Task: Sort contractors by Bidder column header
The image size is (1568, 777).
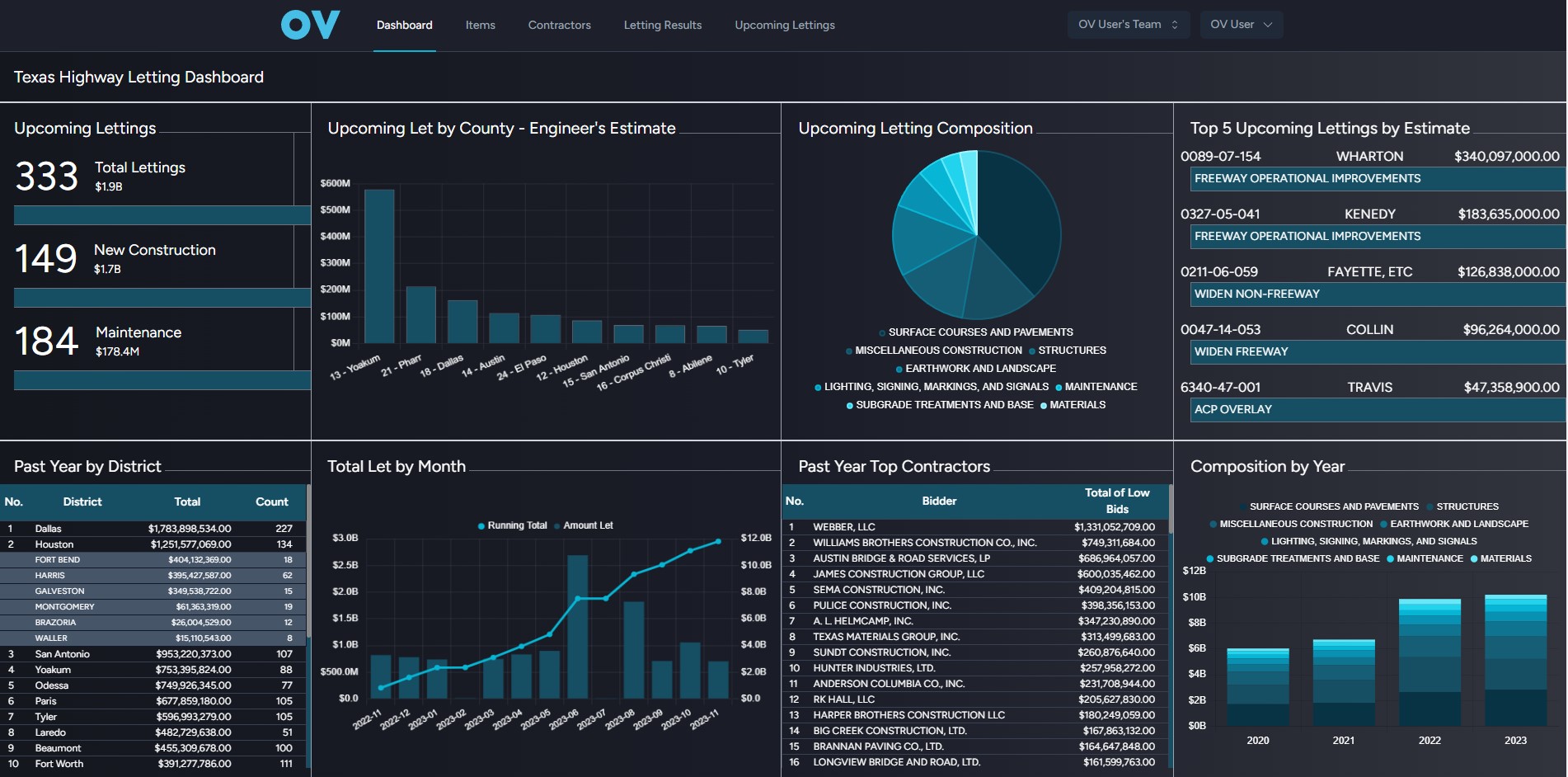Action: point(939,501)
